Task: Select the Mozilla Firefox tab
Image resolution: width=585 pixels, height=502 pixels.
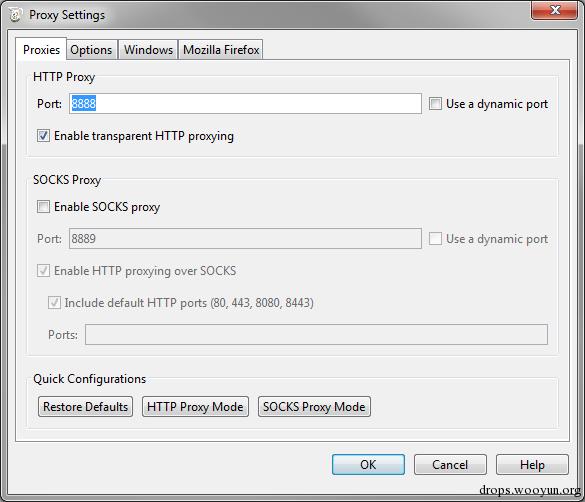Action: tap(221, 50)
